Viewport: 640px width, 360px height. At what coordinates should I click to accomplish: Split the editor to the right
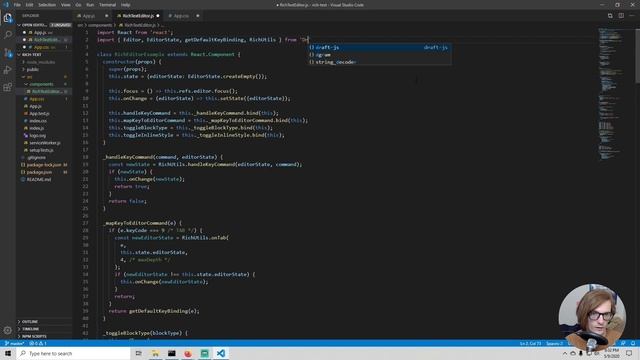click(621, 16)
